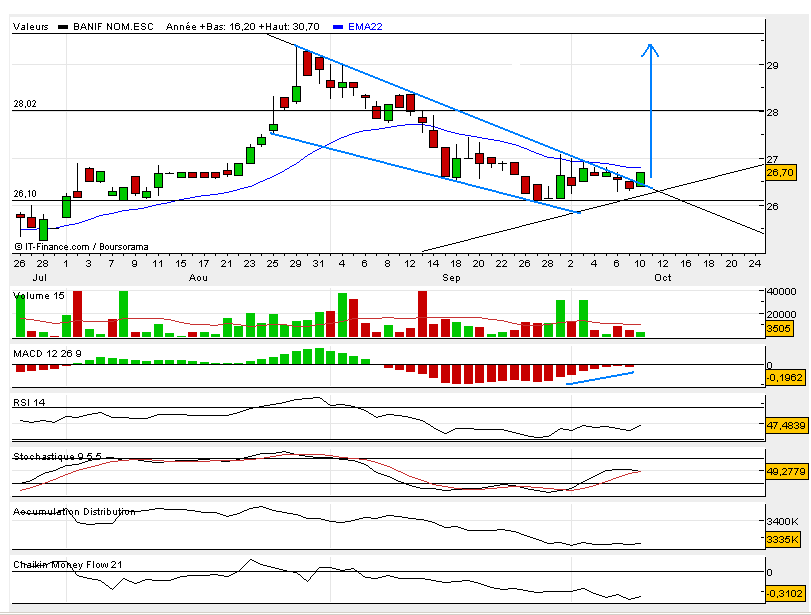811x615 pixels.
Task: Click the date axis label 21
Action: tap(226, 263)
